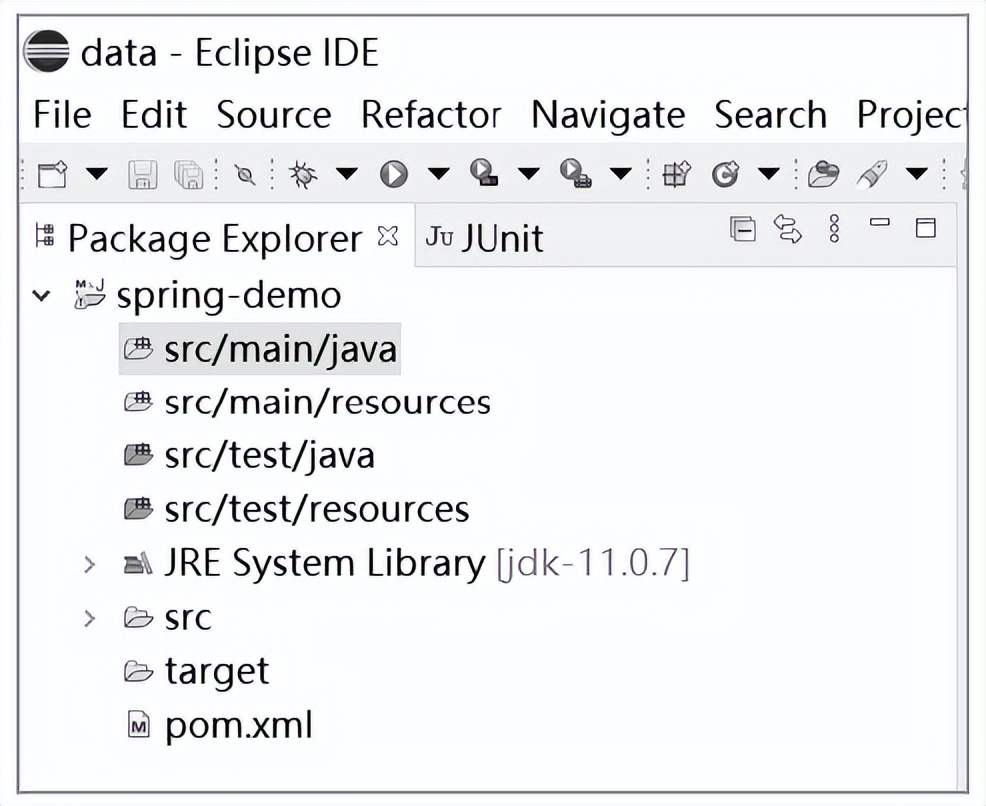The image size is (986, 806).
Task: Open the Refactor menu
Action: point(431,114)
